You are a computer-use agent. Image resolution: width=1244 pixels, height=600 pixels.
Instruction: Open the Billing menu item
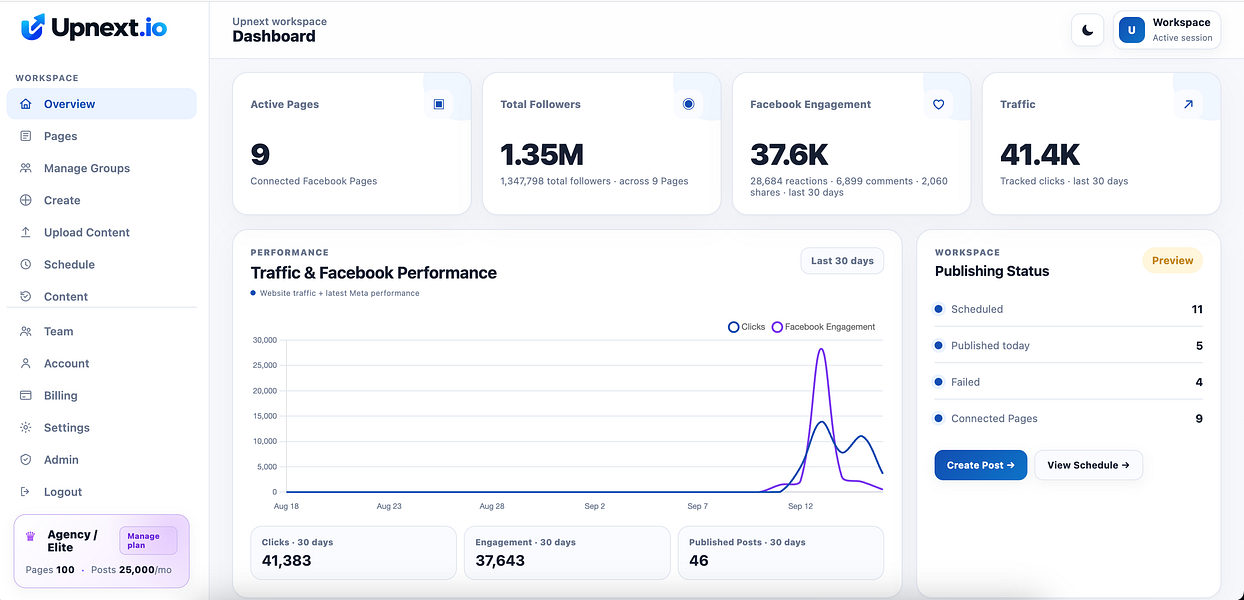tap(102, 395)
